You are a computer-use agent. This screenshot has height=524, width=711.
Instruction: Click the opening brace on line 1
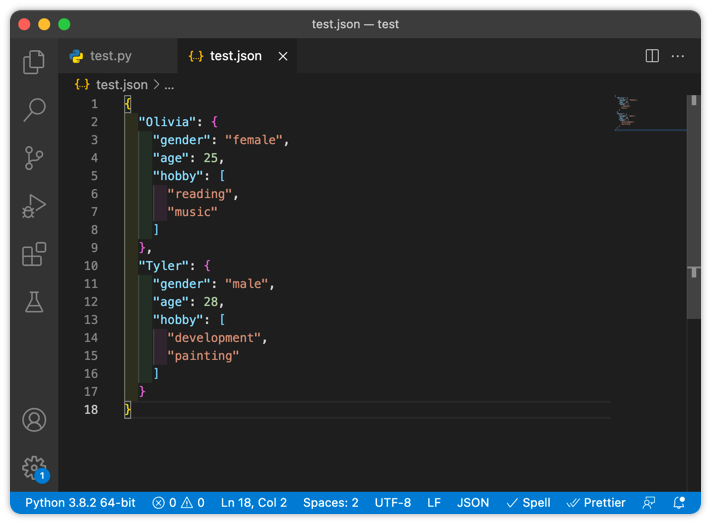click(x=127, y=104)
